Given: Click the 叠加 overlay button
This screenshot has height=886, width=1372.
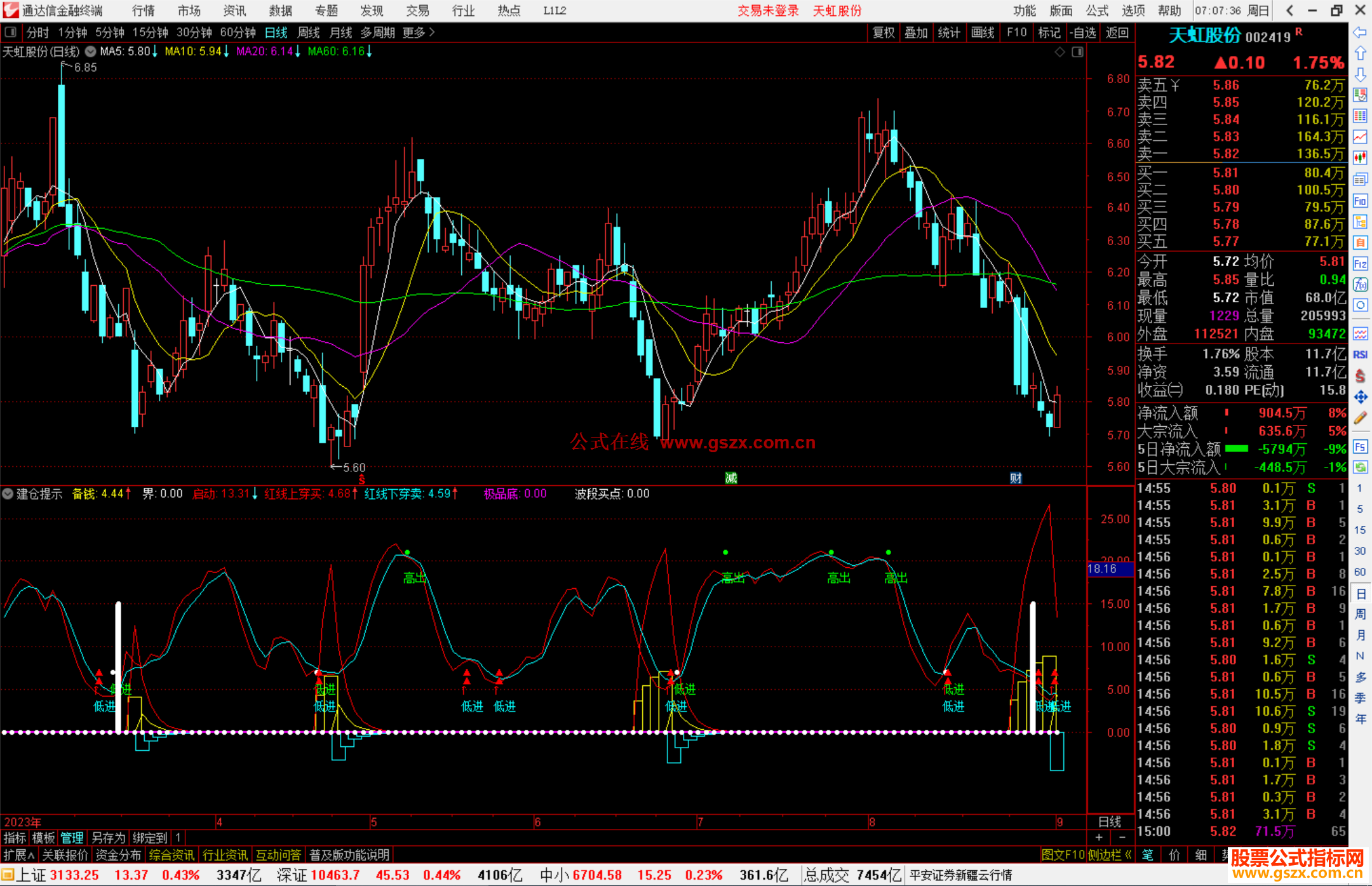Looking at the screenshot, I should (x=916, y=32).
